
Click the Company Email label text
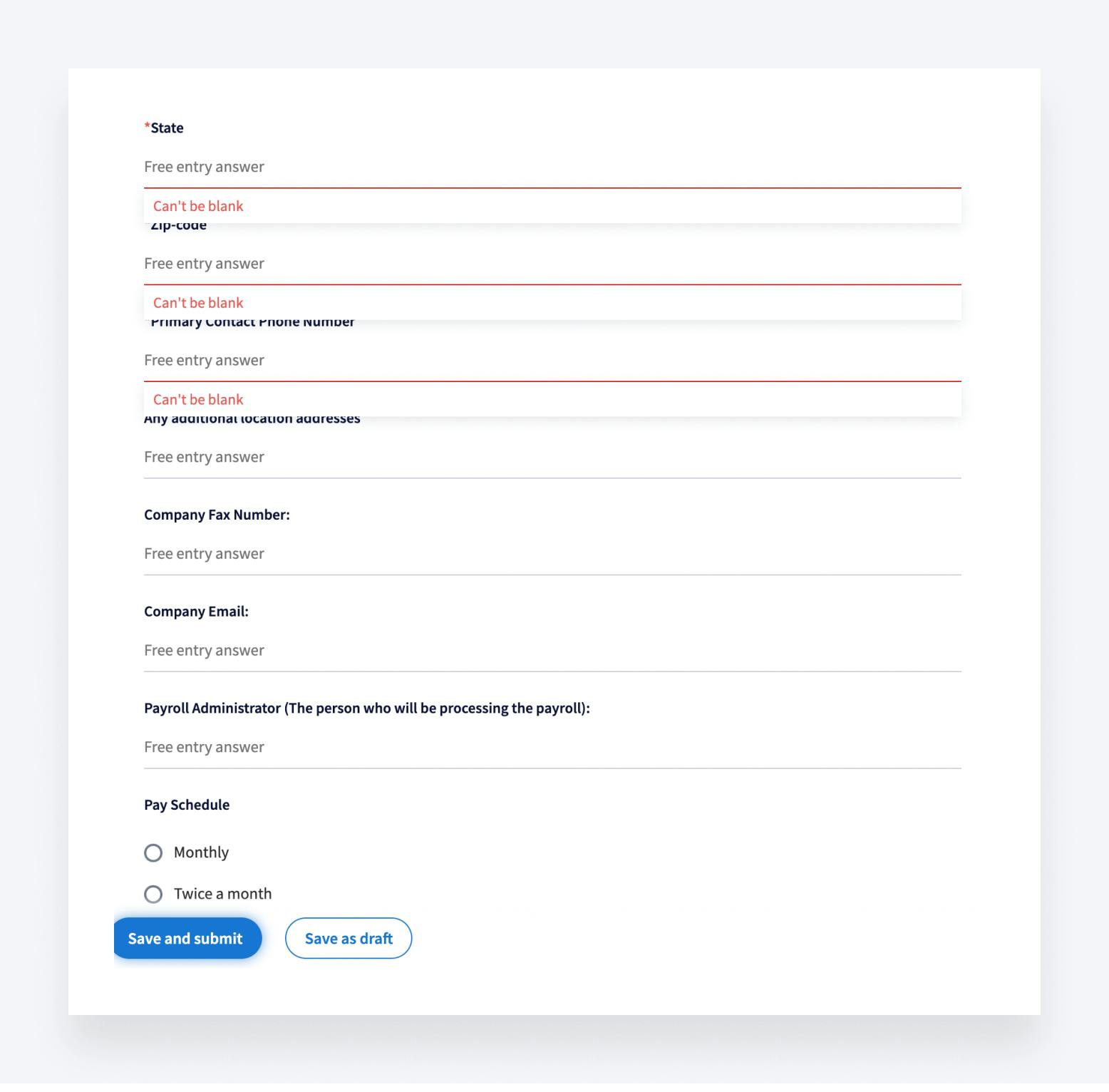point(196,612)
